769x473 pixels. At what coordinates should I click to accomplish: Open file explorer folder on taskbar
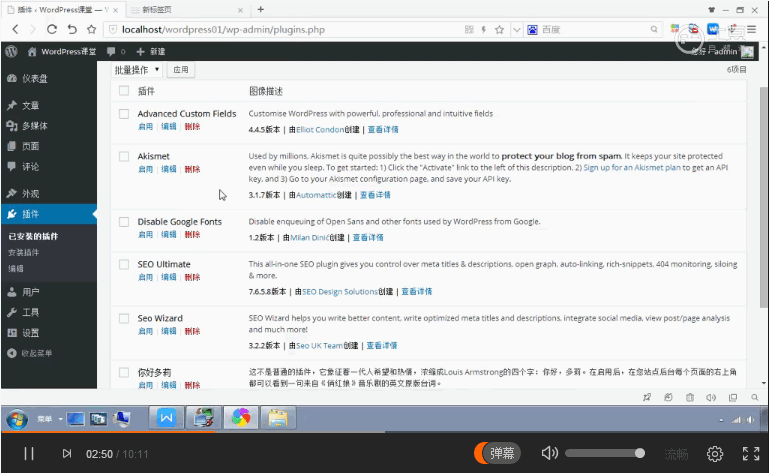(x=278, y=418)
